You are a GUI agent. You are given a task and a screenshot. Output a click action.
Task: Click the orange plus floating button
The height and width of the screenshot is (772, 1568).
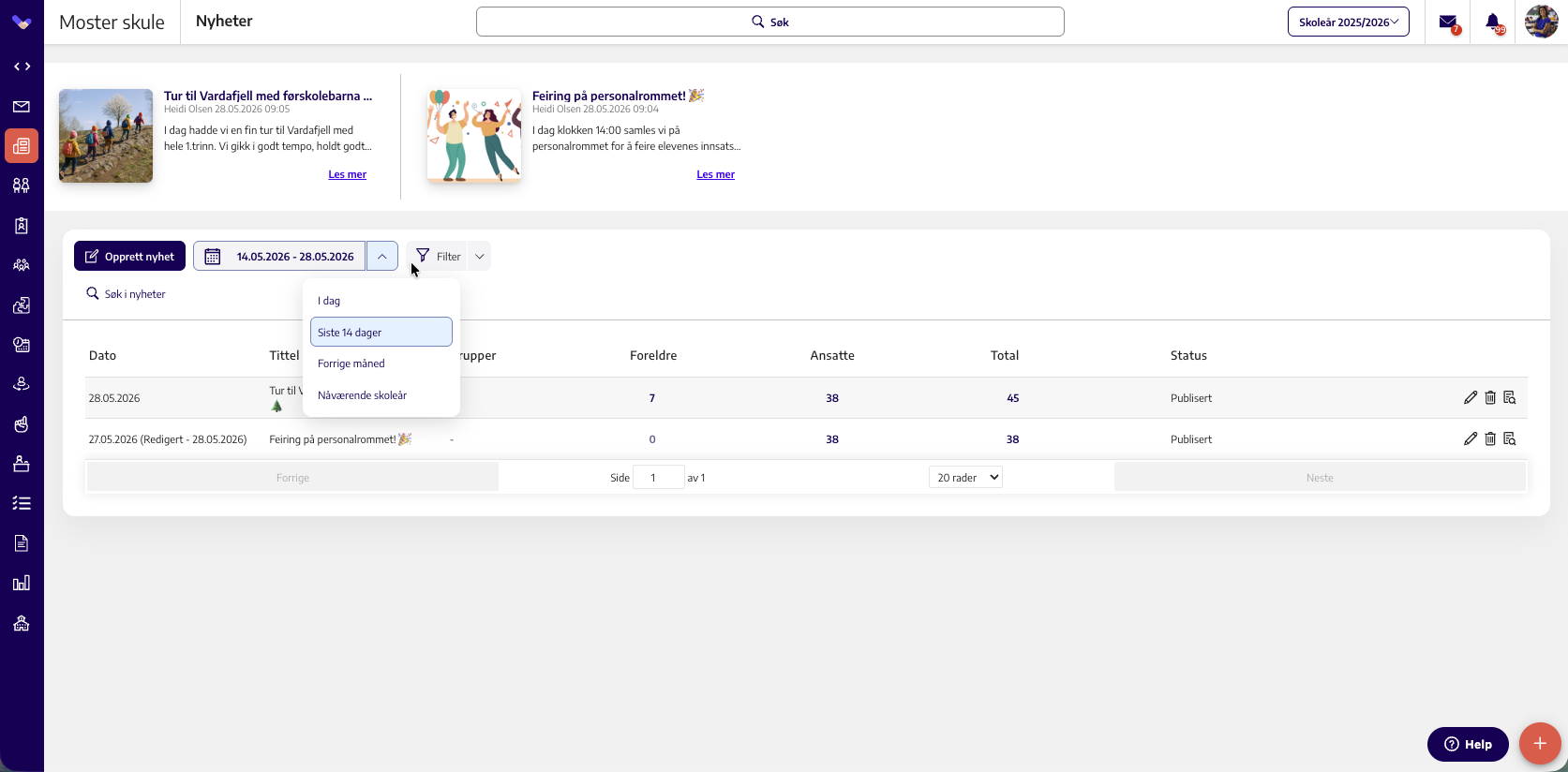tap(1540, 744)
